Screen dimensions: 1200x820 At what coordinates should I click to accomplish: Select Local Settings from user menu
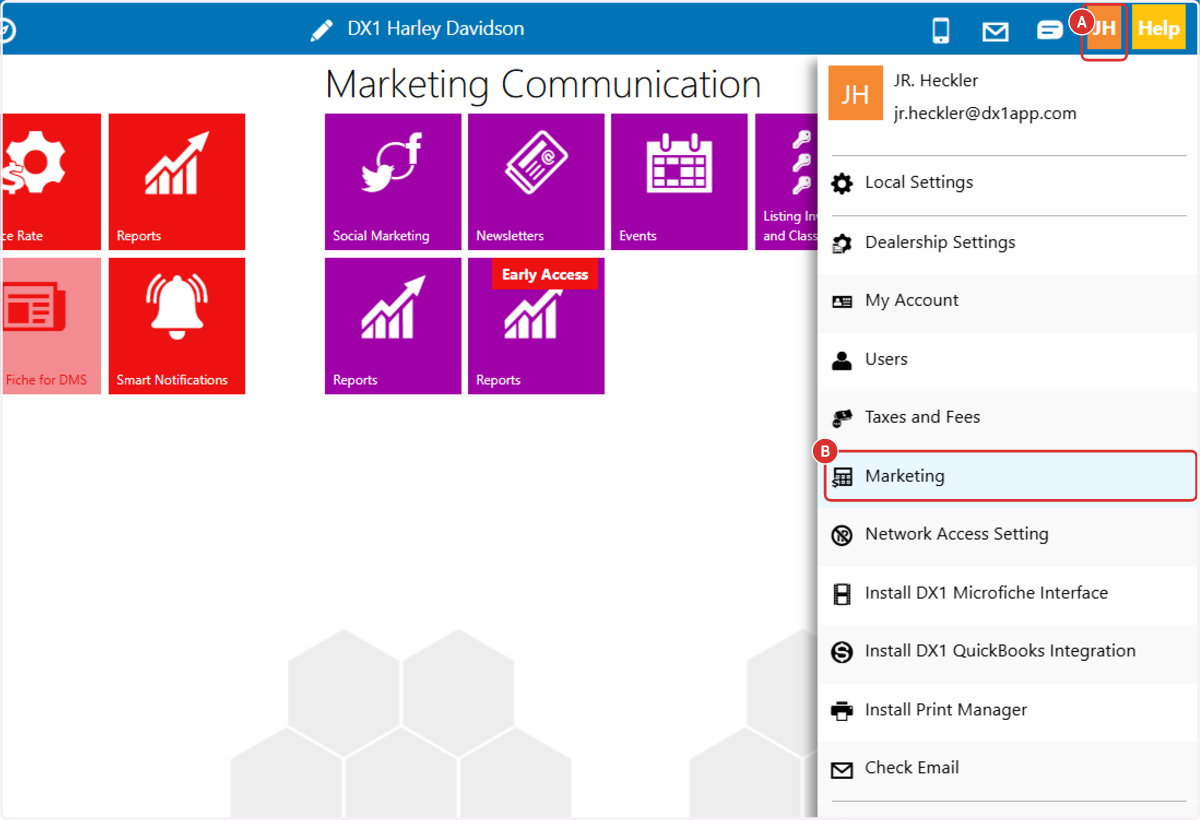[1009, 183]
